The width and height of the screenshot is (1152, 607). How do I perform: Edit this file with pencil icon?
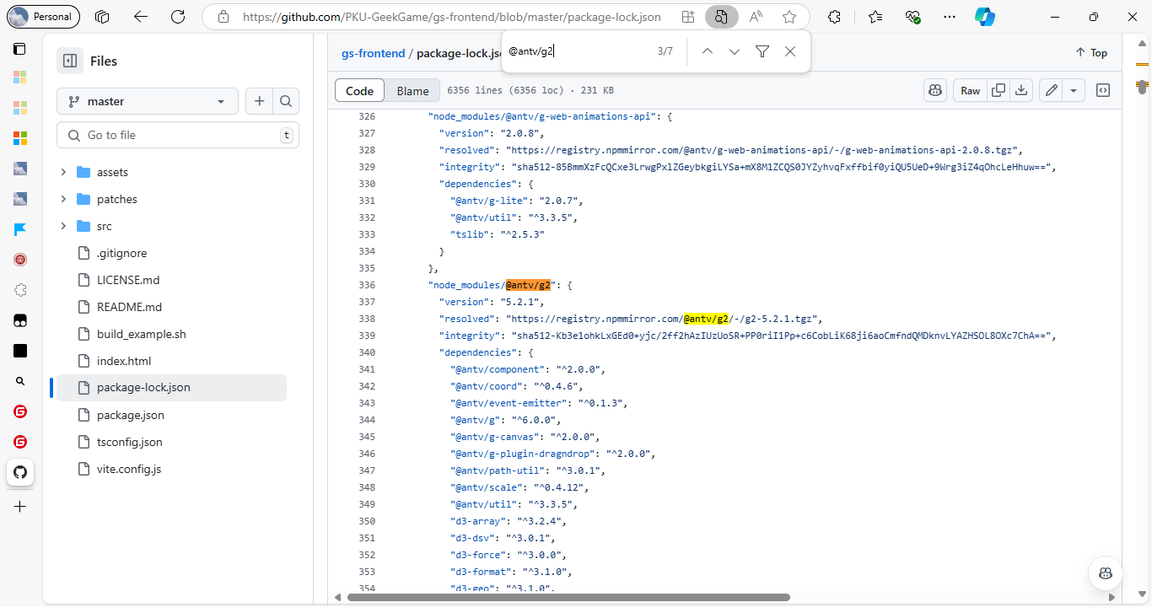[1051, 90]
